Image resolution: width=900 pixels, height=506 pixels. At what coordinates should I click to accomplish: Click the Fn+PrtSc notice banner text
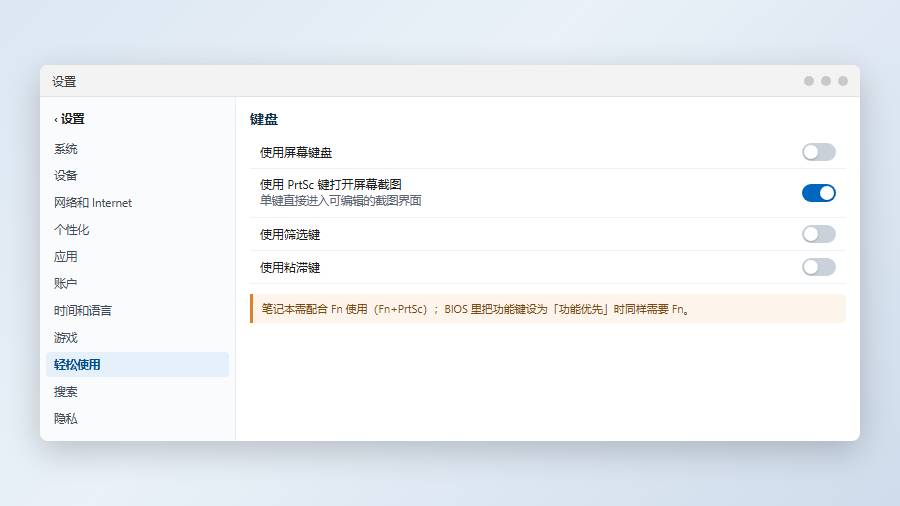point(475,309)
